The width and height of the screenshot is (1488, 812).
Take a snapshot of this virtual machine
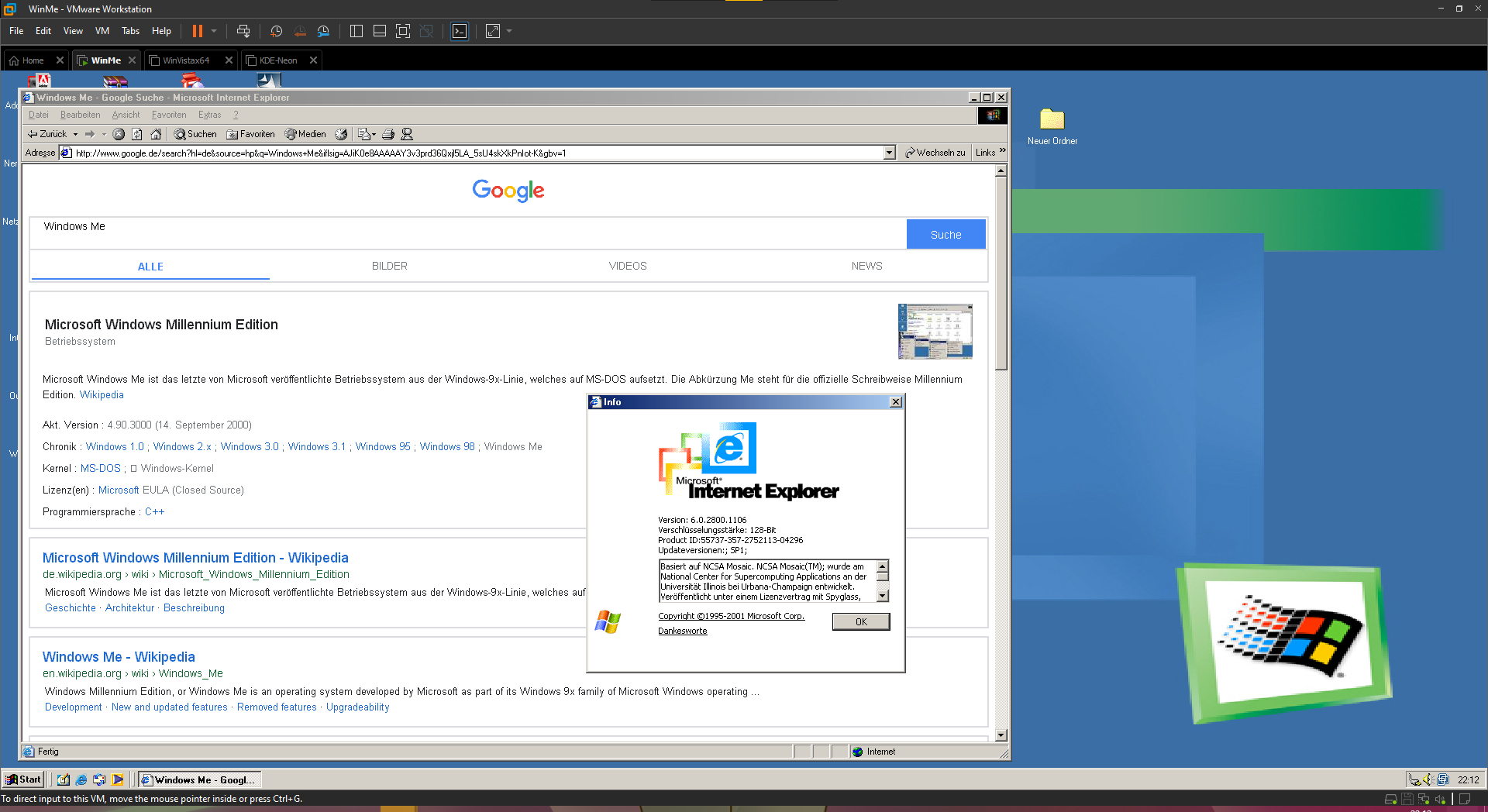(277, 31)
